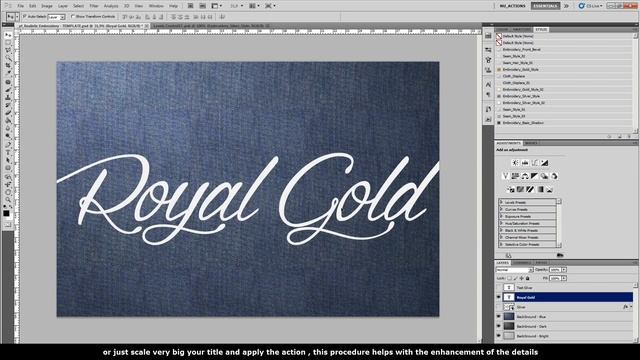Image resolution: width=640 pixels, height=360 pixels.
Task: Toggle the Auto-Select checkbox
Action: pyautogui.click(x=24, y=17)
